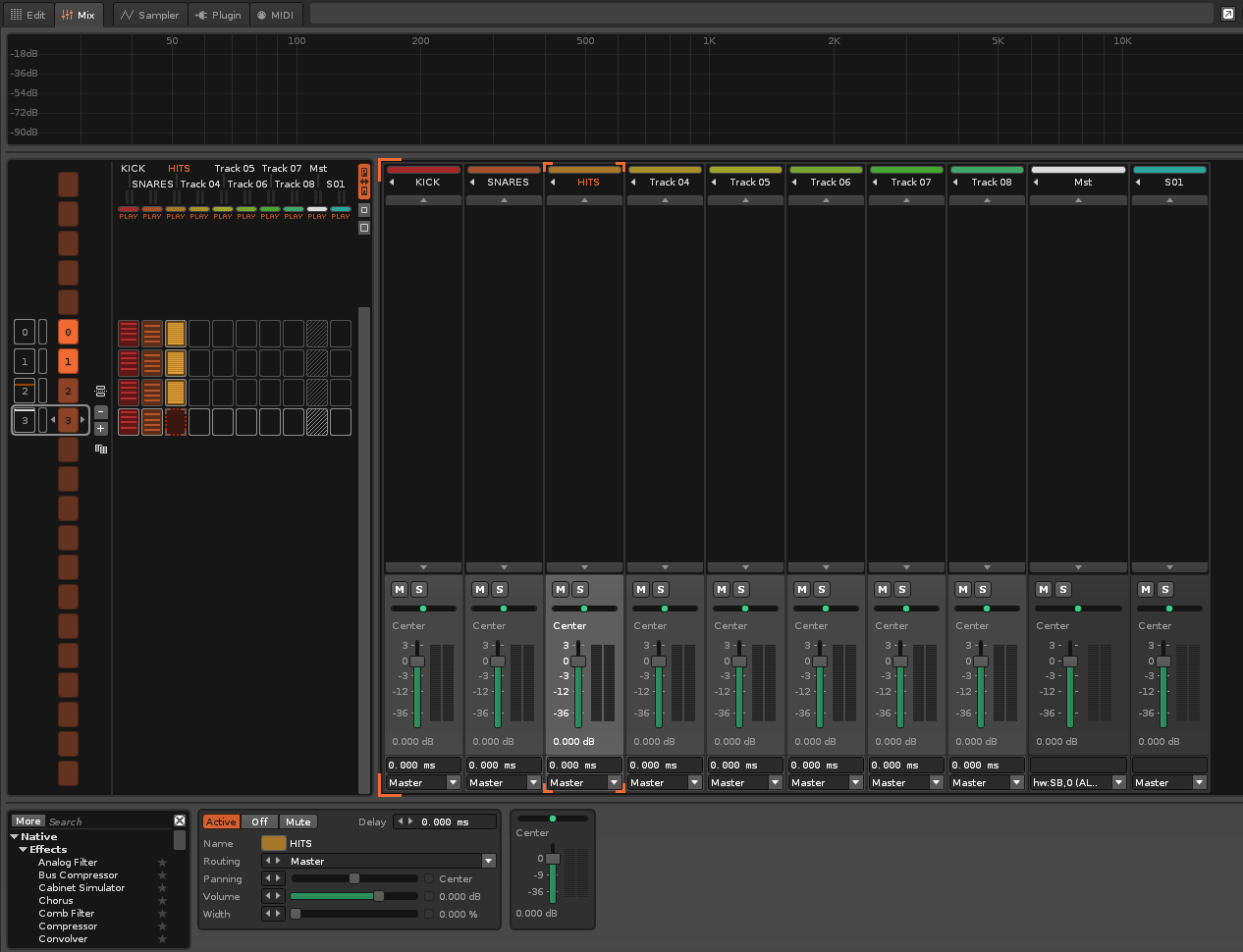Click the grid icon below the plus button

pos(101,449)
